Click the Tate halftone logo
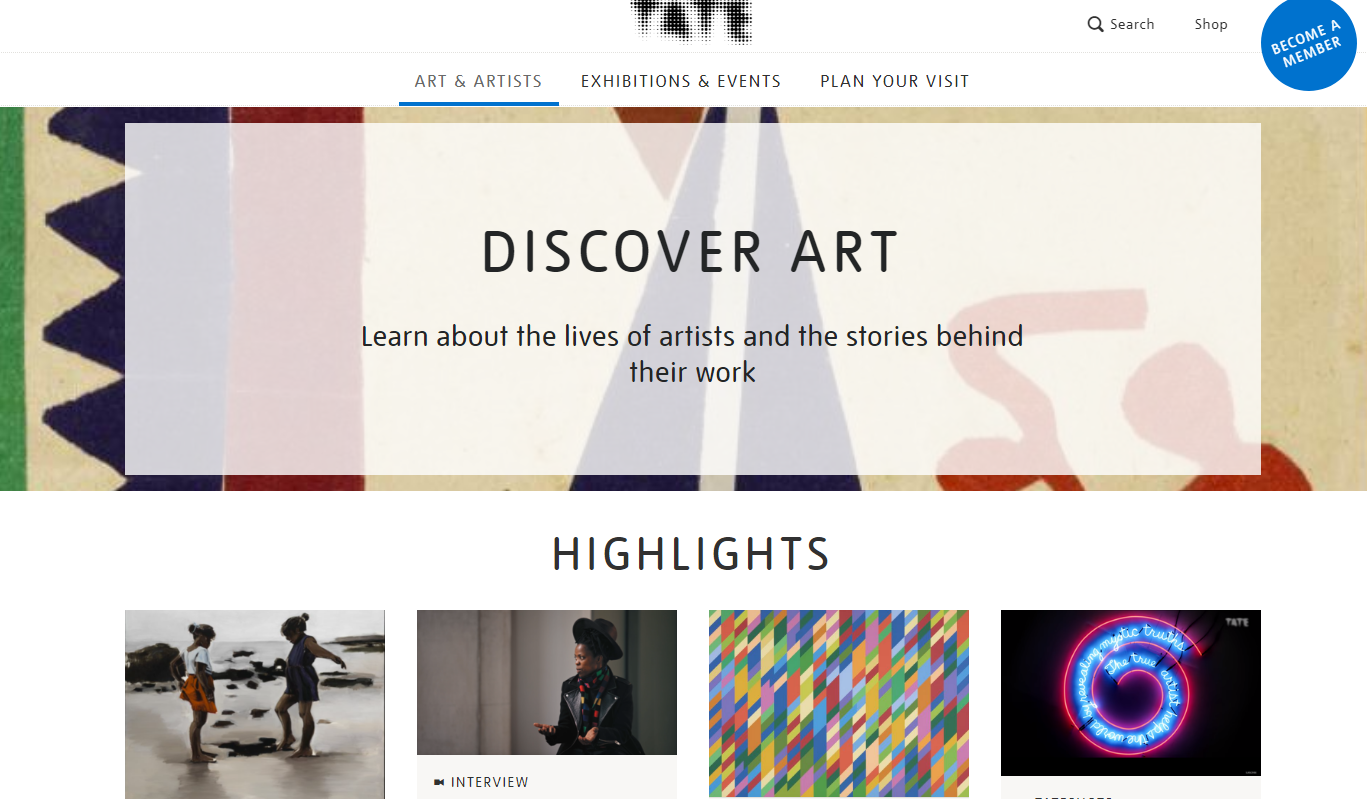Image resolution: width=1367 pixels, height=799 pixels. pyautogui.click(x=691, y=22)
